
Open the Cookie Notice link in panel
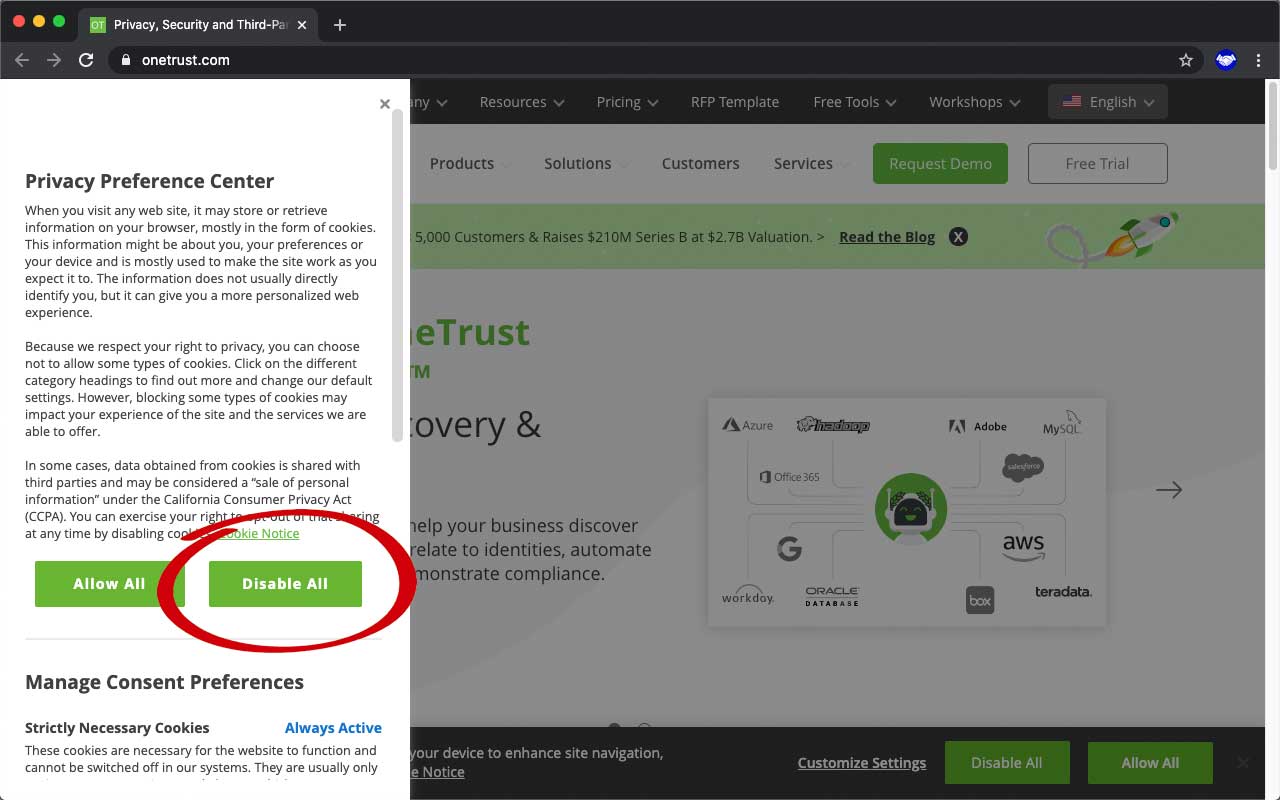click(x=260, y=533)
